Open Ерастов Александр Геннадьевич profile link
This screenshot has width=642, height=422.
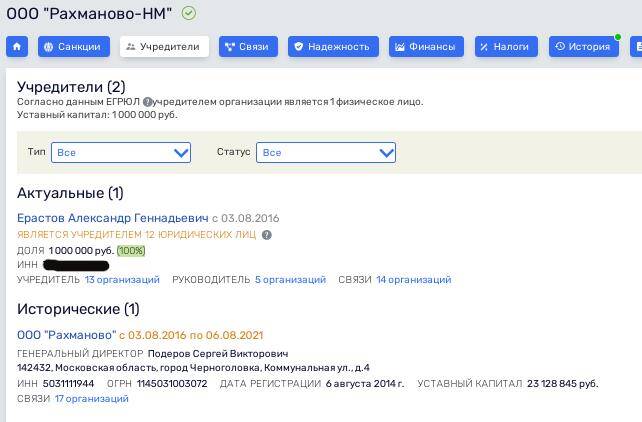click(112, 218)
